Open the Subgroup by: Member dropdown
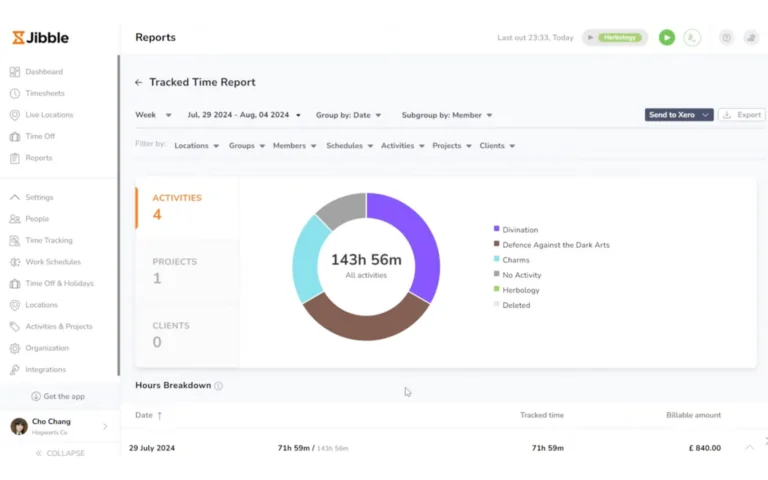The width and height of the screenshot is (768, 480). (x=447, y=115)
